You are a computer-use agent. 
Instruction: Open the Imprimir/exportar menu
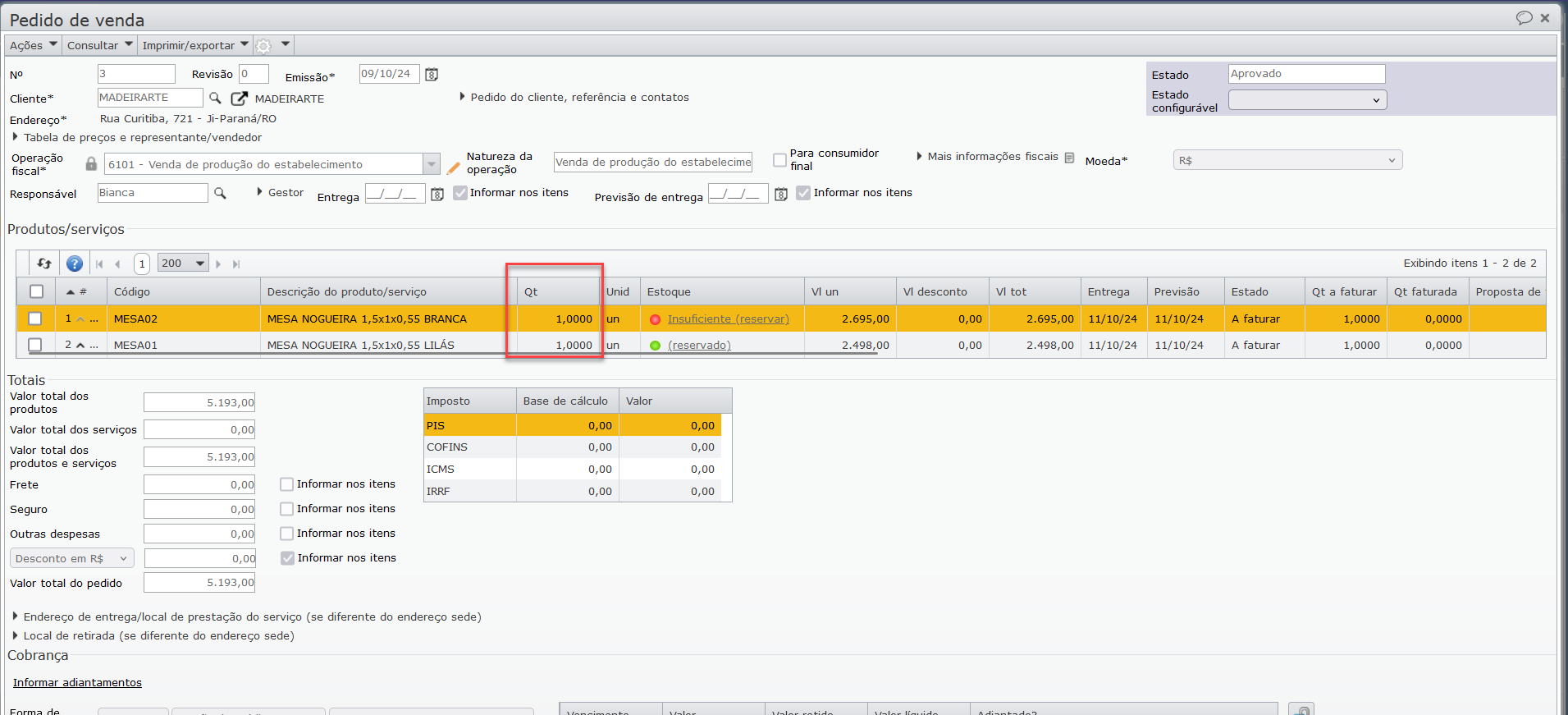click(x=195, y=45)
